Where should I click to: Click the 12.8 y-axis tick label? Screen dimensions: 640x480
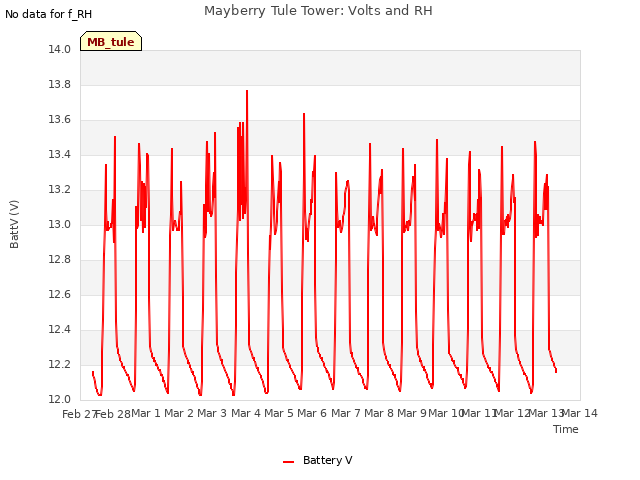[60, 260]
